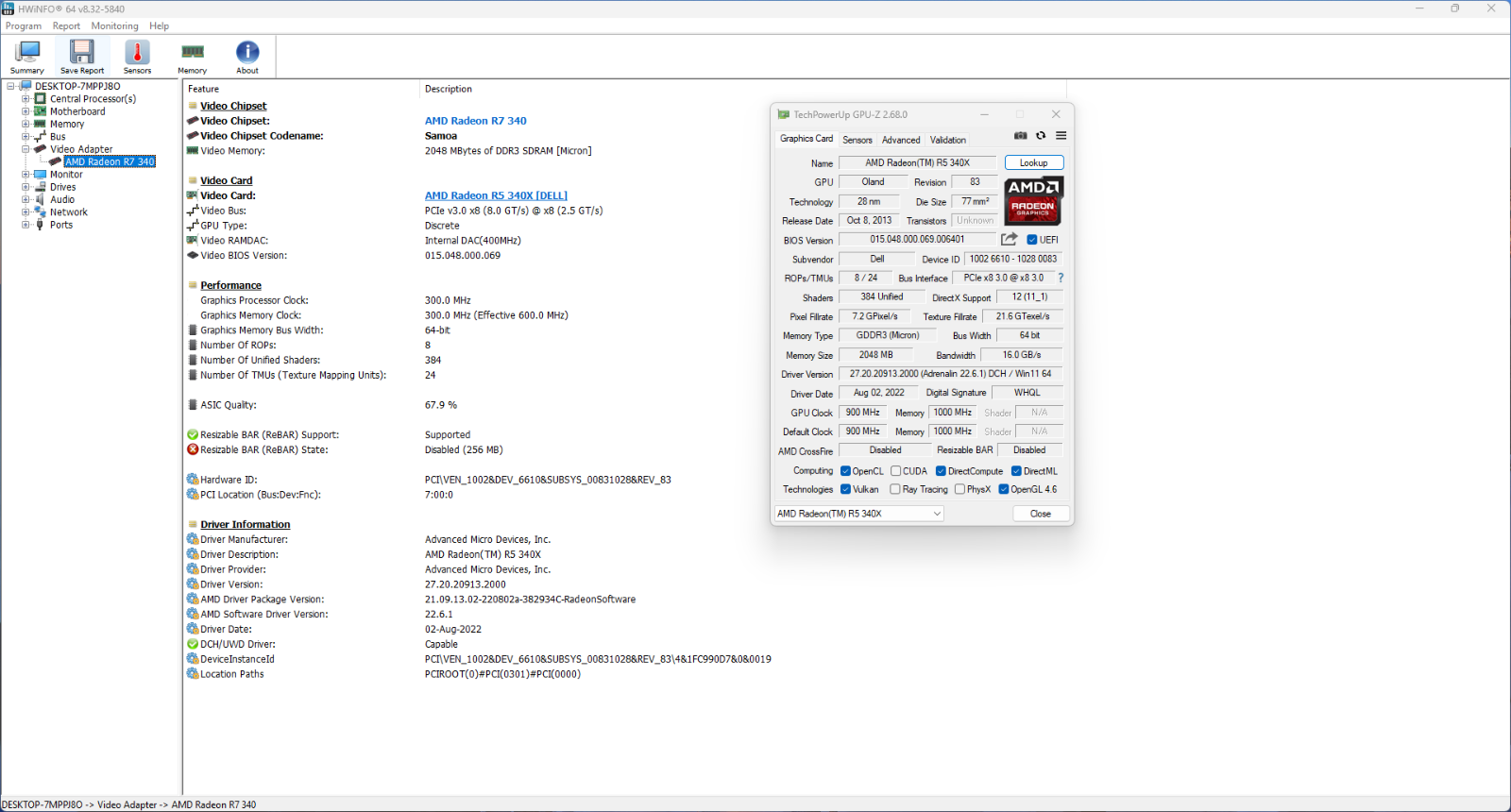1511x812 pixels.
Task: Click the Lookup button in GPU-Z
Action: [x=1034, y=162]
